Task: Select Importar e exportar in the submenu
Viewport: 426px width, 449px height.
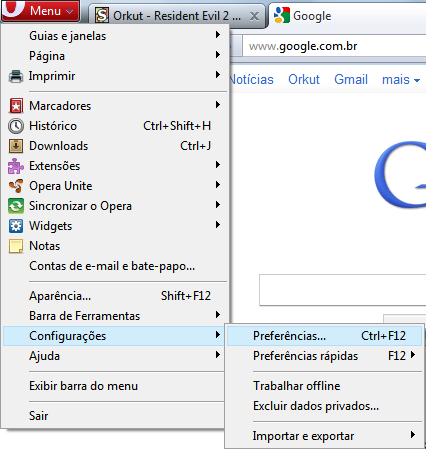Action: (324, 436)
